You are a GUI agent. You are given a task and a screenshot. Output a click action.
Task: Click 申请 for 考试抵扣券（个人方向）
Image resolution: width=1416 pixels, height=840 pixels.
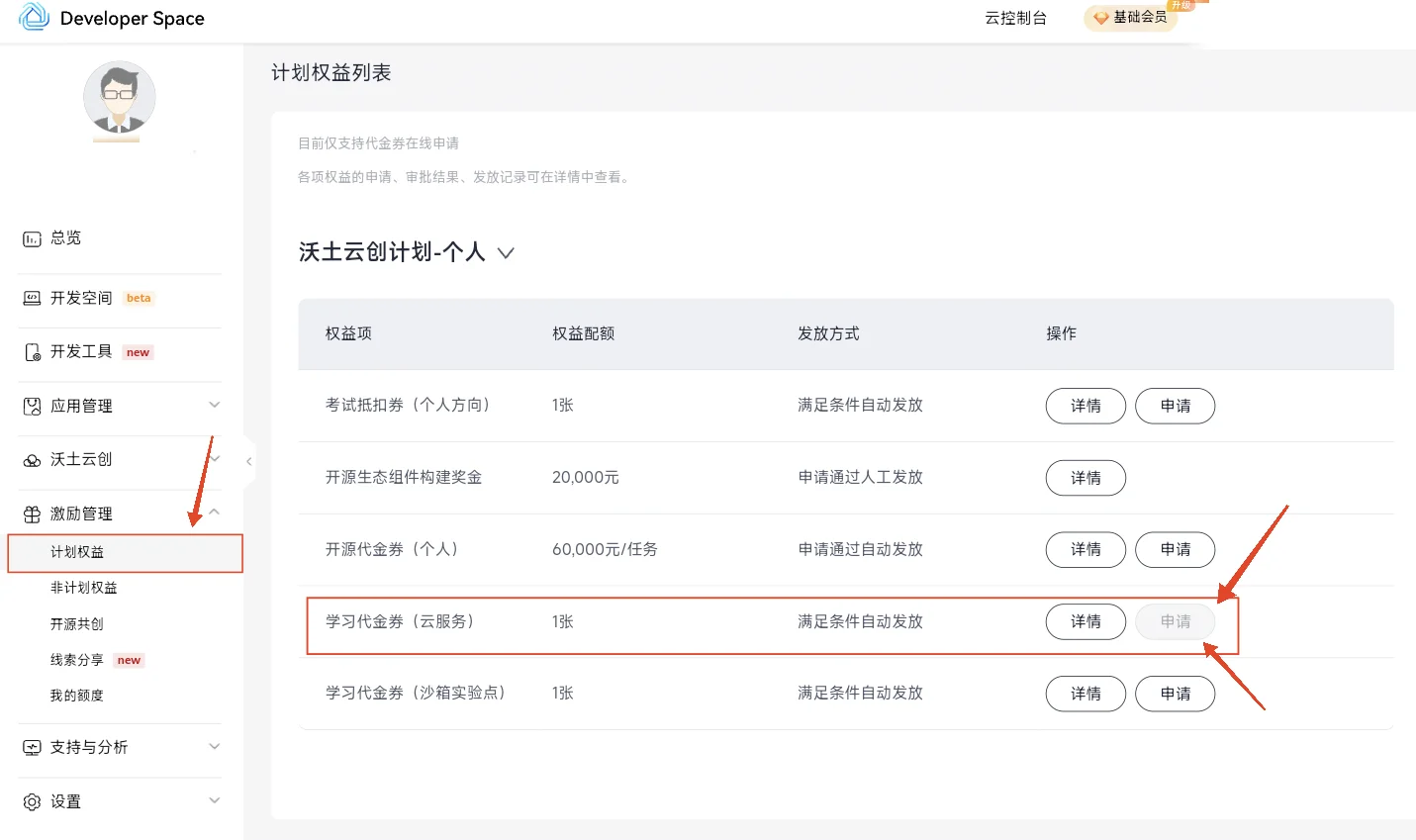point(1176,406)
